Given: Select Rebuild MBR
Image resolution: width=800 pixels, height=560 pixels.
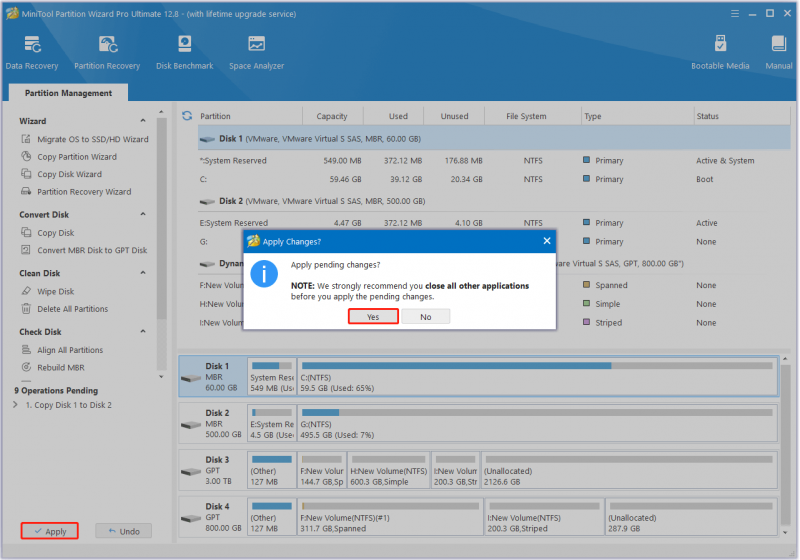Looking at the screenshot, I should point(53,367).
